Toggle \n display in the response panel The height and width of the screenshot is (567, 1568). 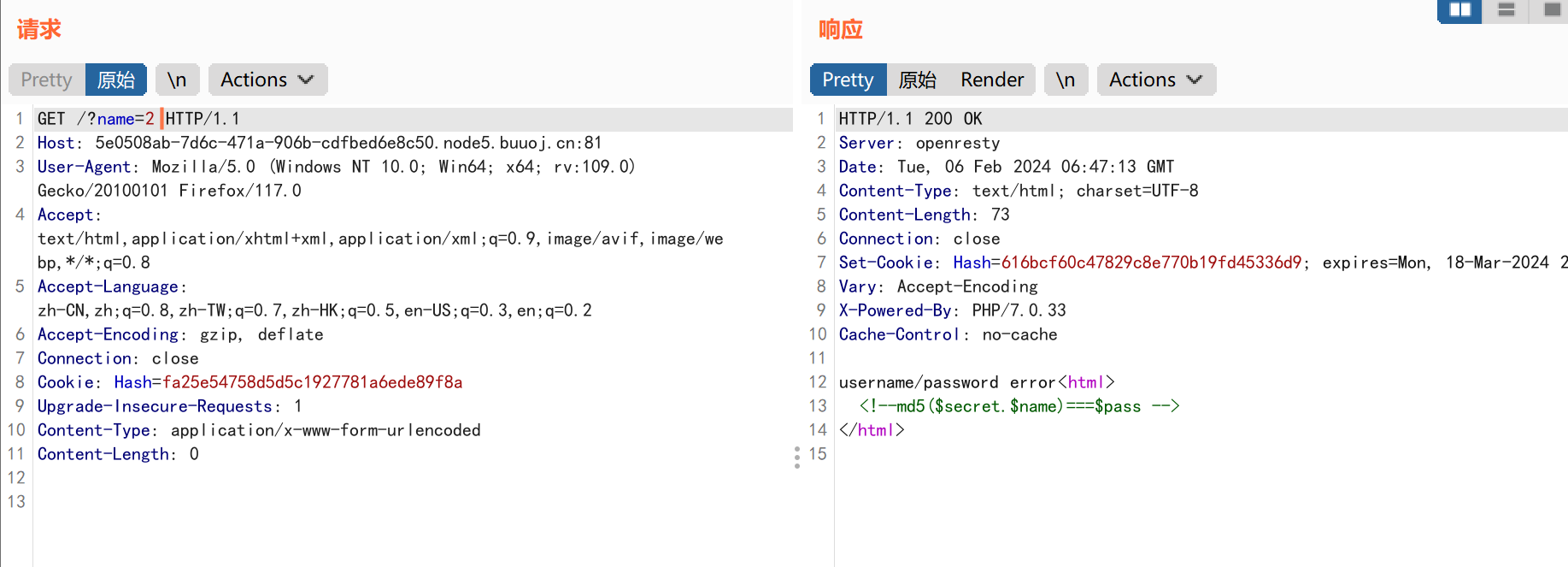tap(1066, 80)
